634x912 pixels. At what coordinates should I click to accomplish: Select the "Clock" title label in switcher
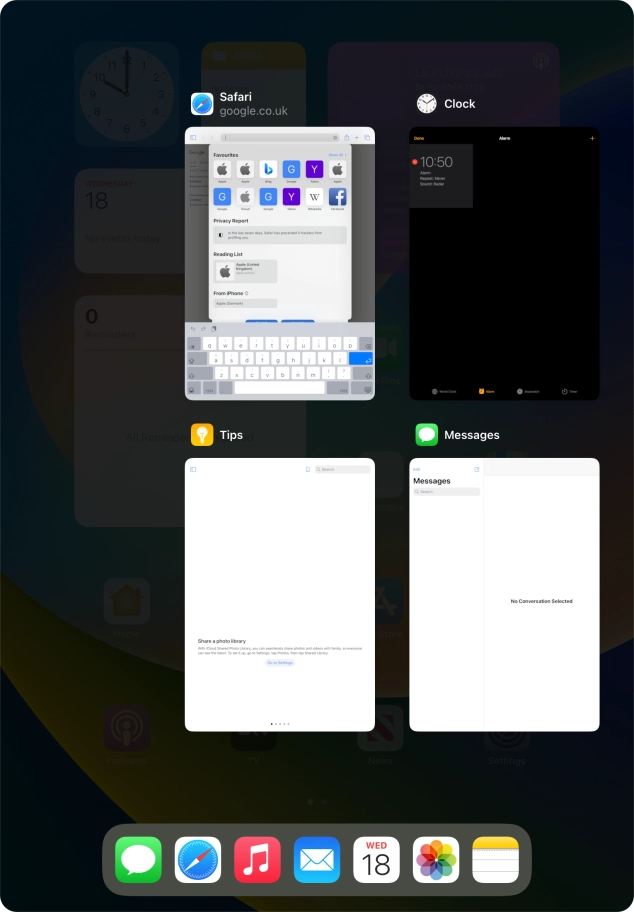(x=460, y=104)
